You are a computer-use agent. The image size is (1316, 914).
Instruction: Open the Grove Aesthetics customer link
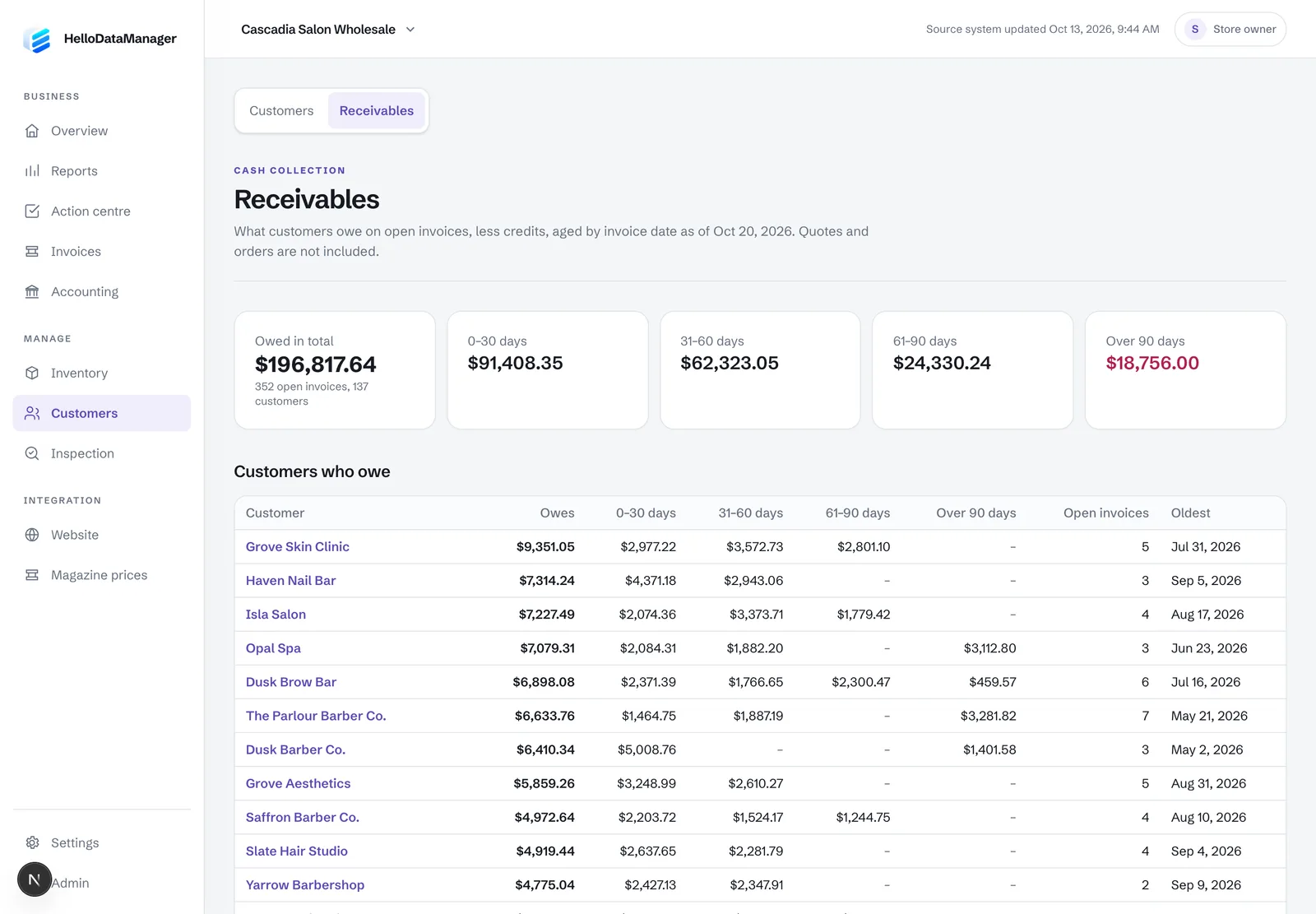[299, 784]
